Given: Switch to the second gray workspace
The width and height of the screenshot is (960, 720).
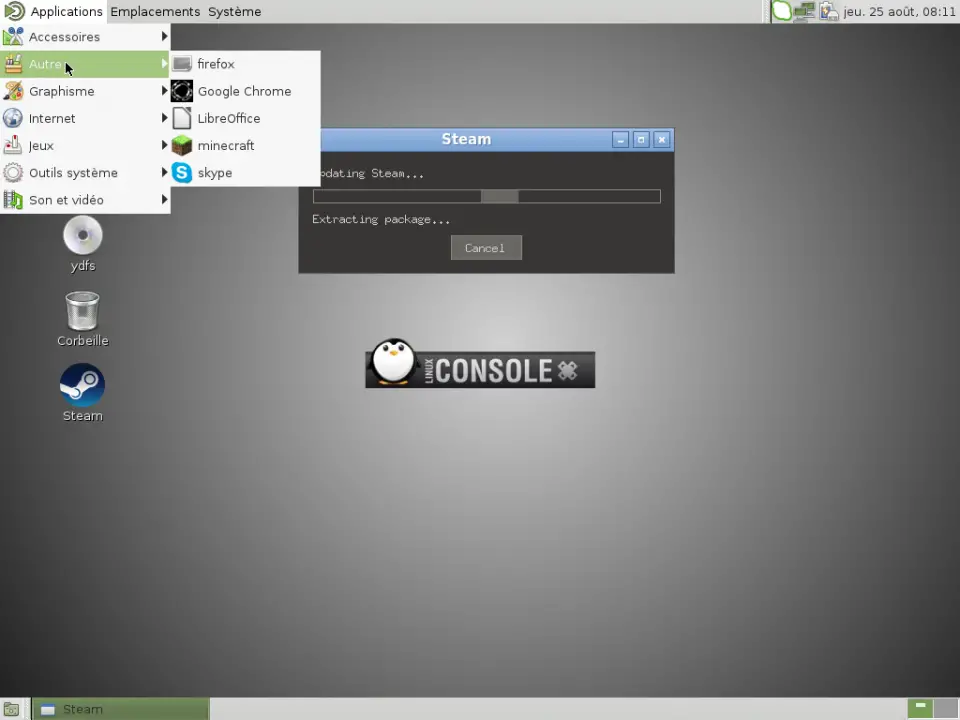Looking at the screenshot, I should click(x=946, y=709).
